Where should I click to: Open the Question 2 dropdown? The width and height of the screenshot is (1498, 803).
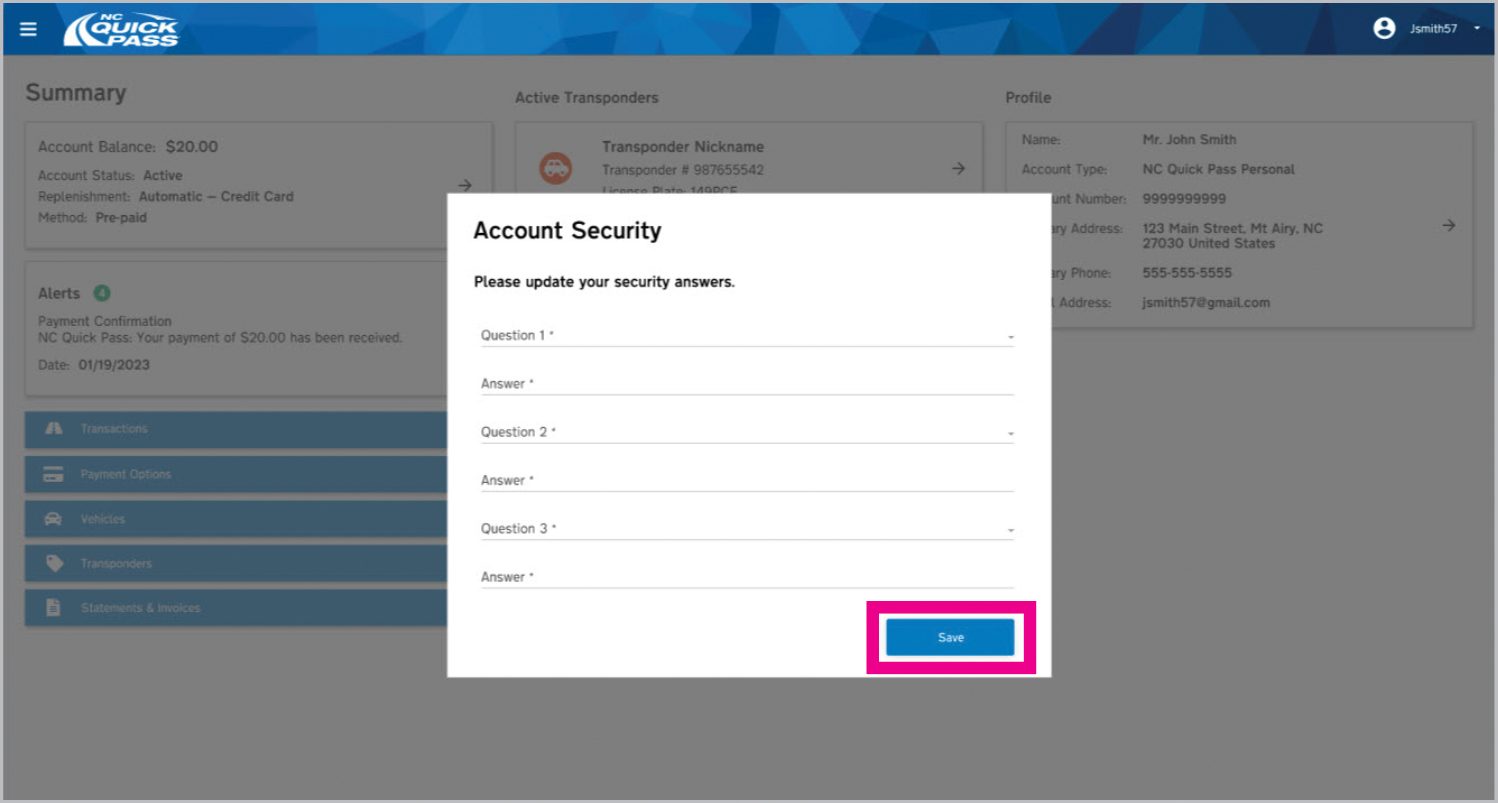1009,433
